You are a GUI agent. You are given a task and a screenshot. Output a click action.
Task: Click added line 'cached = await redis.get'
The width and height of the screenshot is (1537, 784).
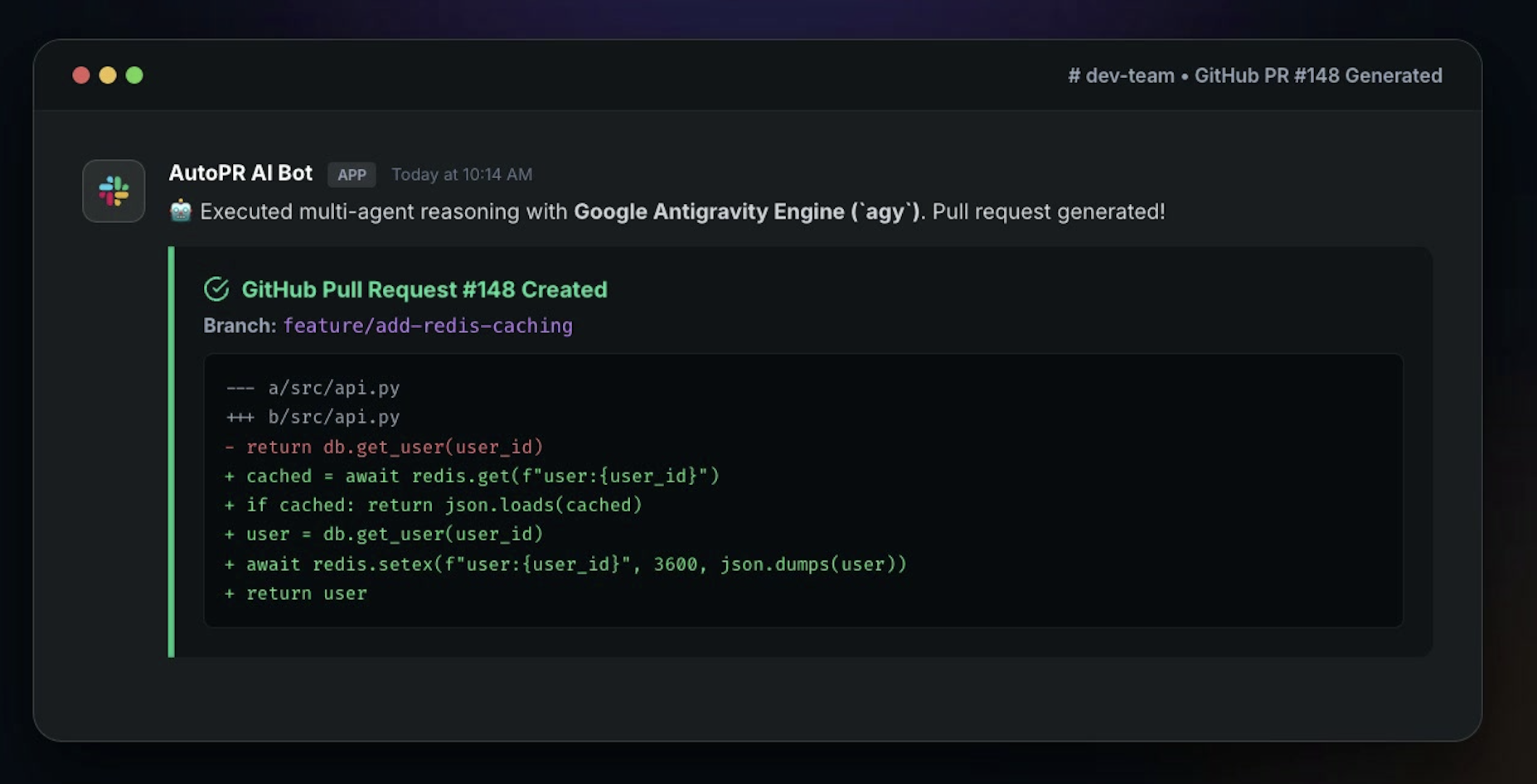[472, 477]
